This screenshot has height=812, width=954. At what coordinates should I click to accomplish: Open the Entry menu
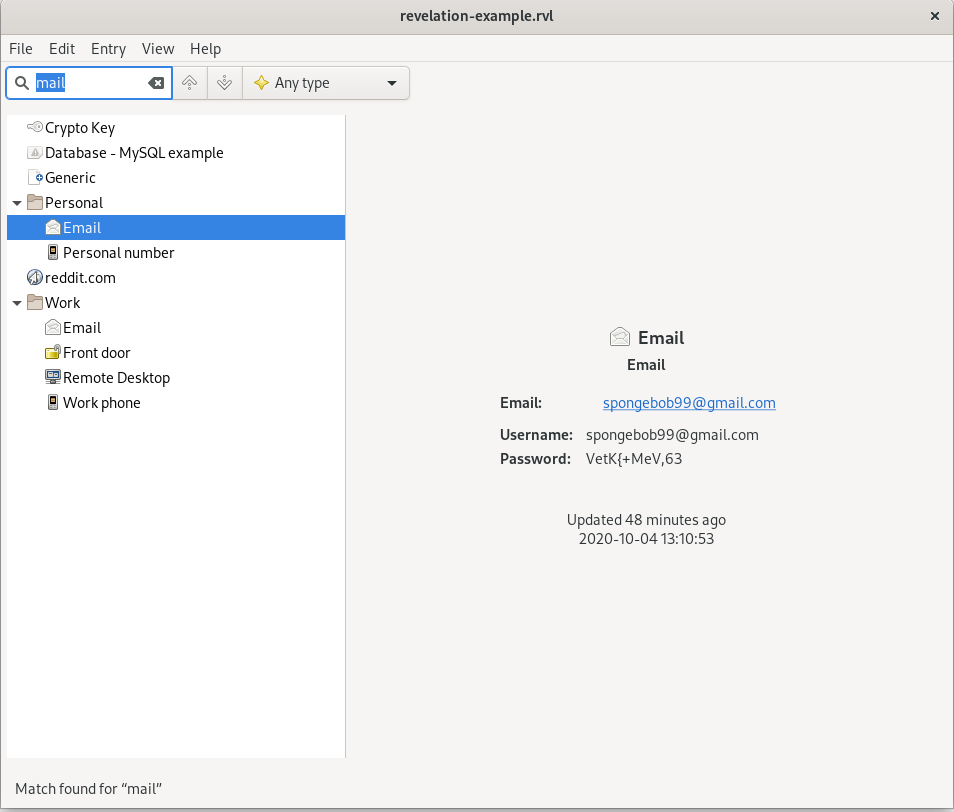[x=108, y=49]
